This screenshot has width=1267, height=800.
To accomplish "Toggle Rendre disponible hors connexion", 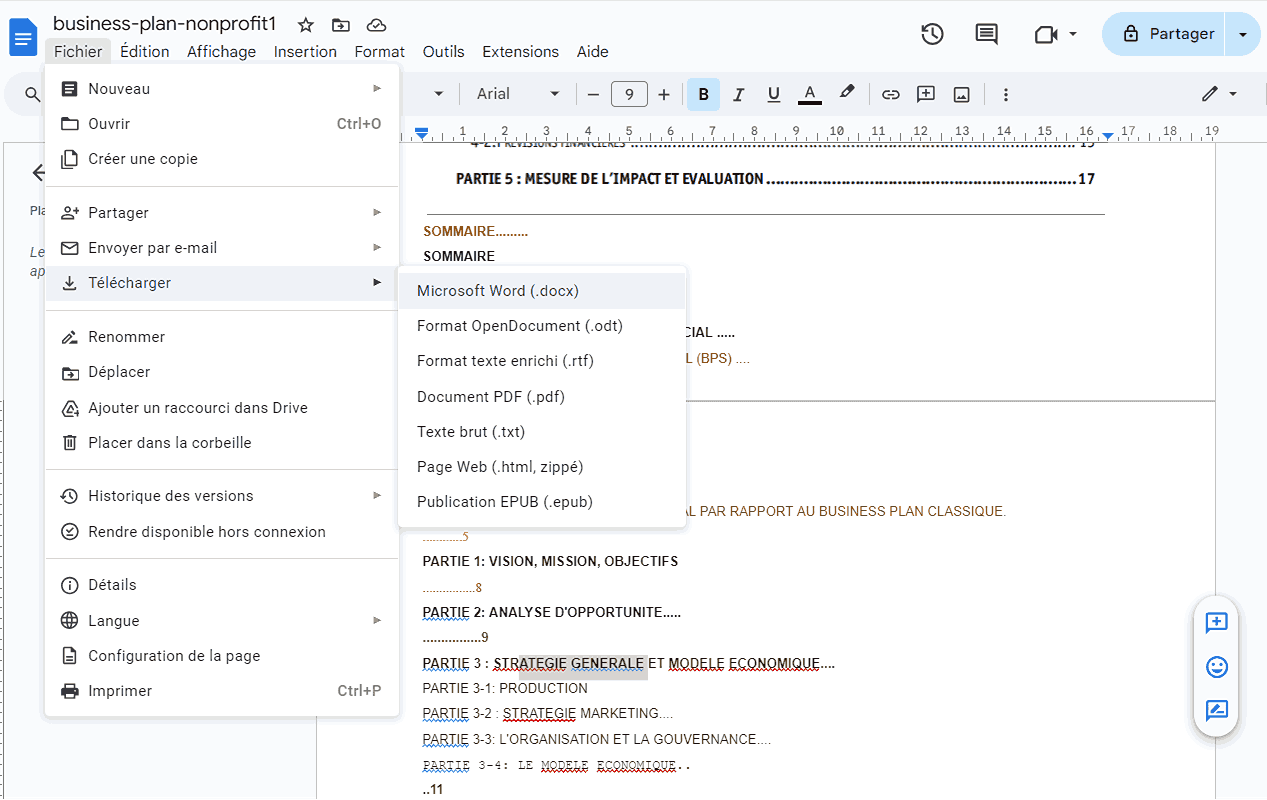I will coord(222,532).
